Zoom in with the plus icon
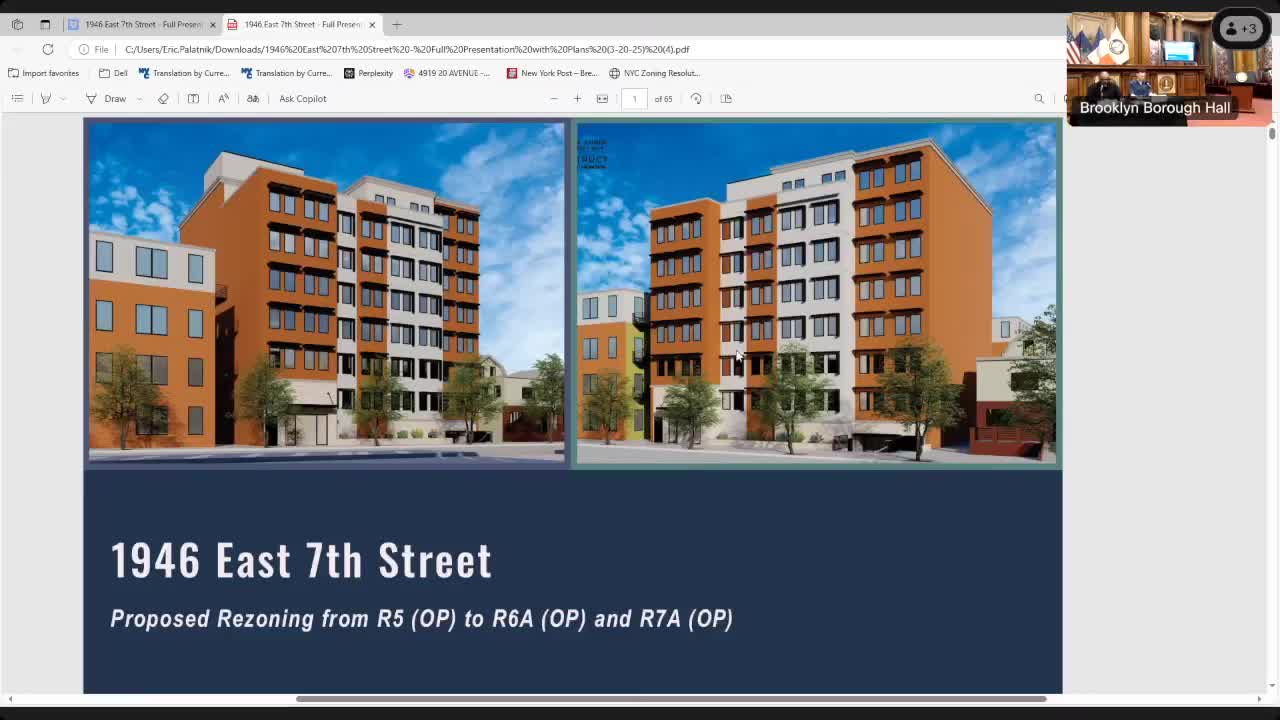This screenshot has width=1280, height=720. tap(577, 98)
